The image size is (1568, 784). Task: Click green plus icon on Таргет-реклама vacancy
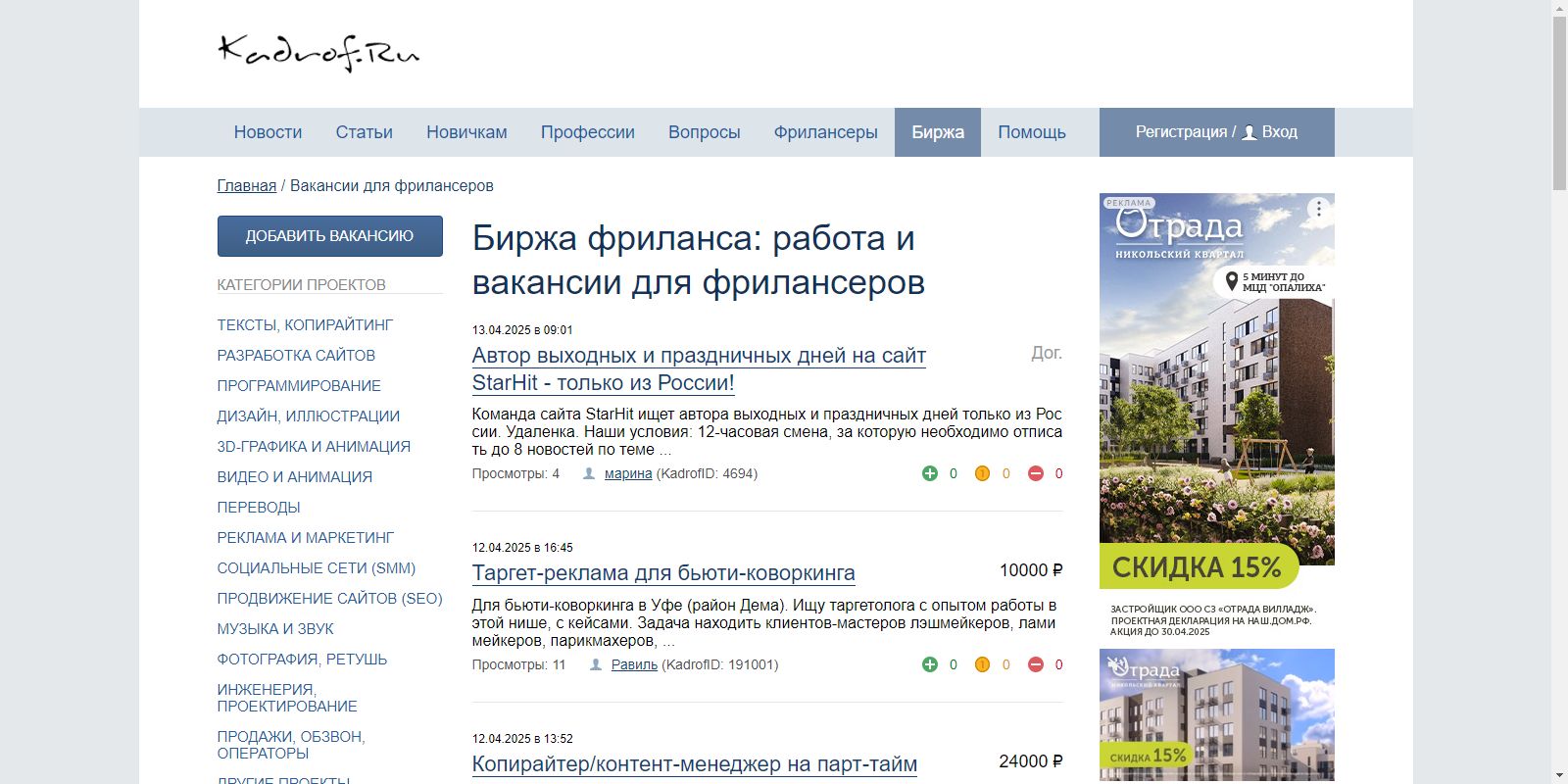coord(930,664)
